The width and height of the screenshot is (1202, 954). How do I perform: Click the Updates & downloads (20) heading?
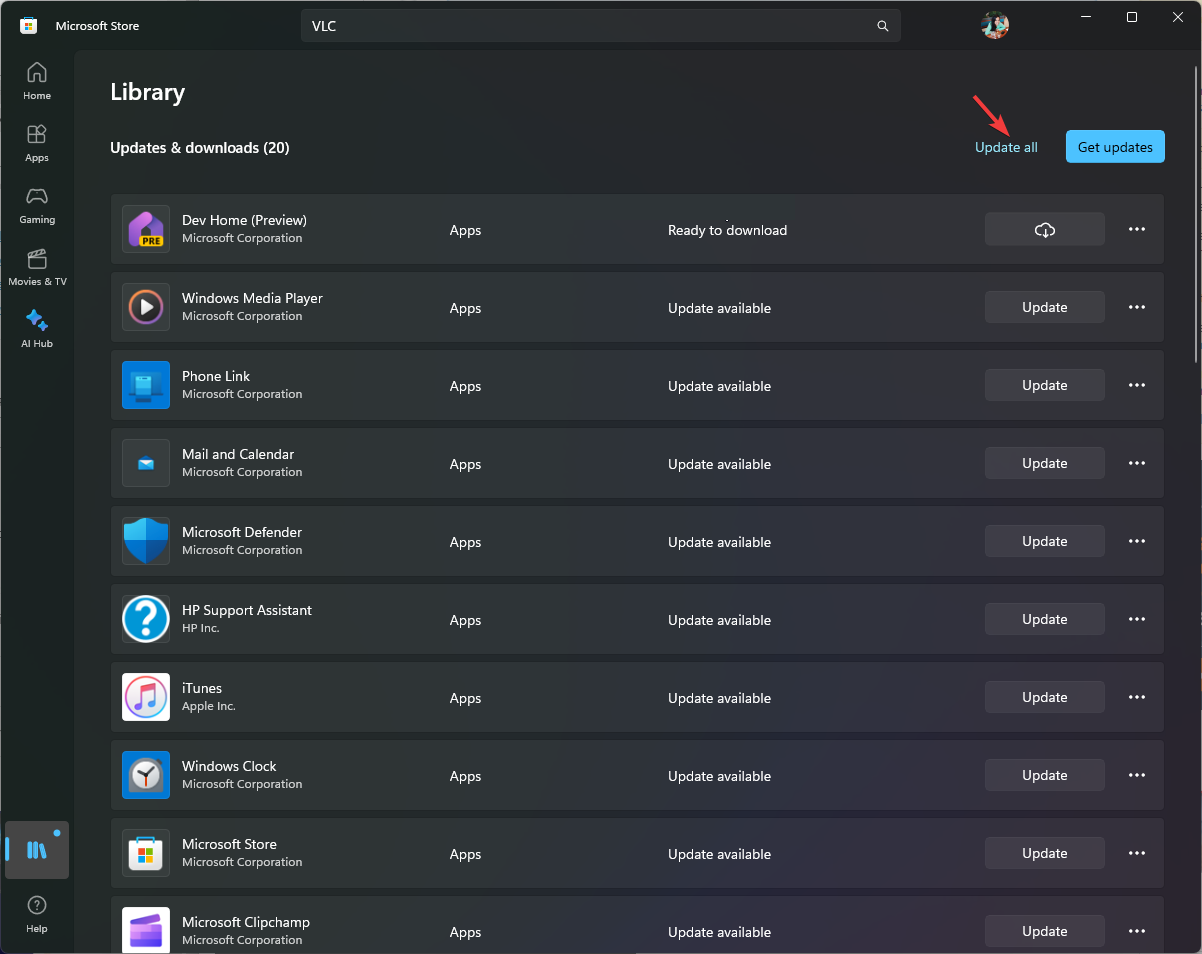[x=200, y=148]
